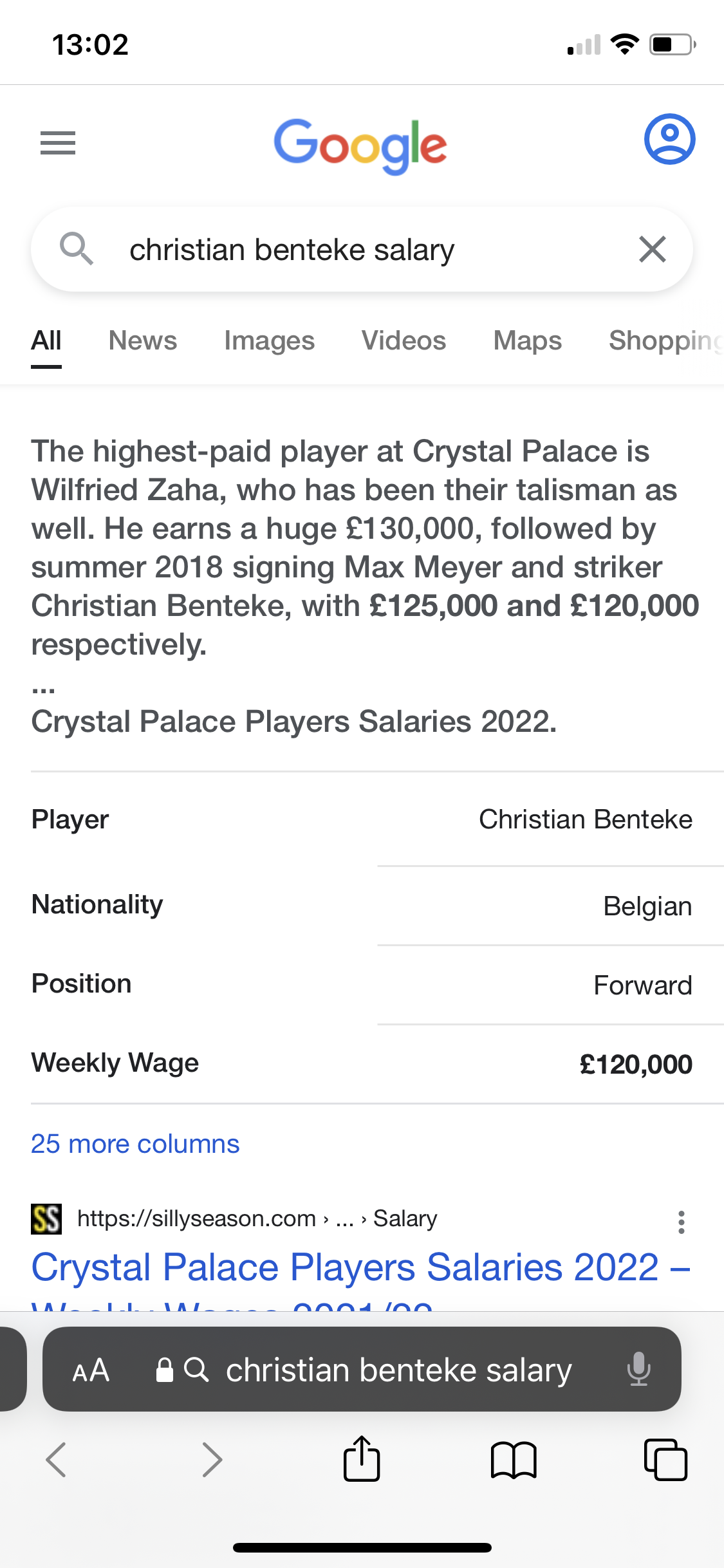Tap the magnifier icon in search box
724x1568 pixels.
tap(77, 249)
